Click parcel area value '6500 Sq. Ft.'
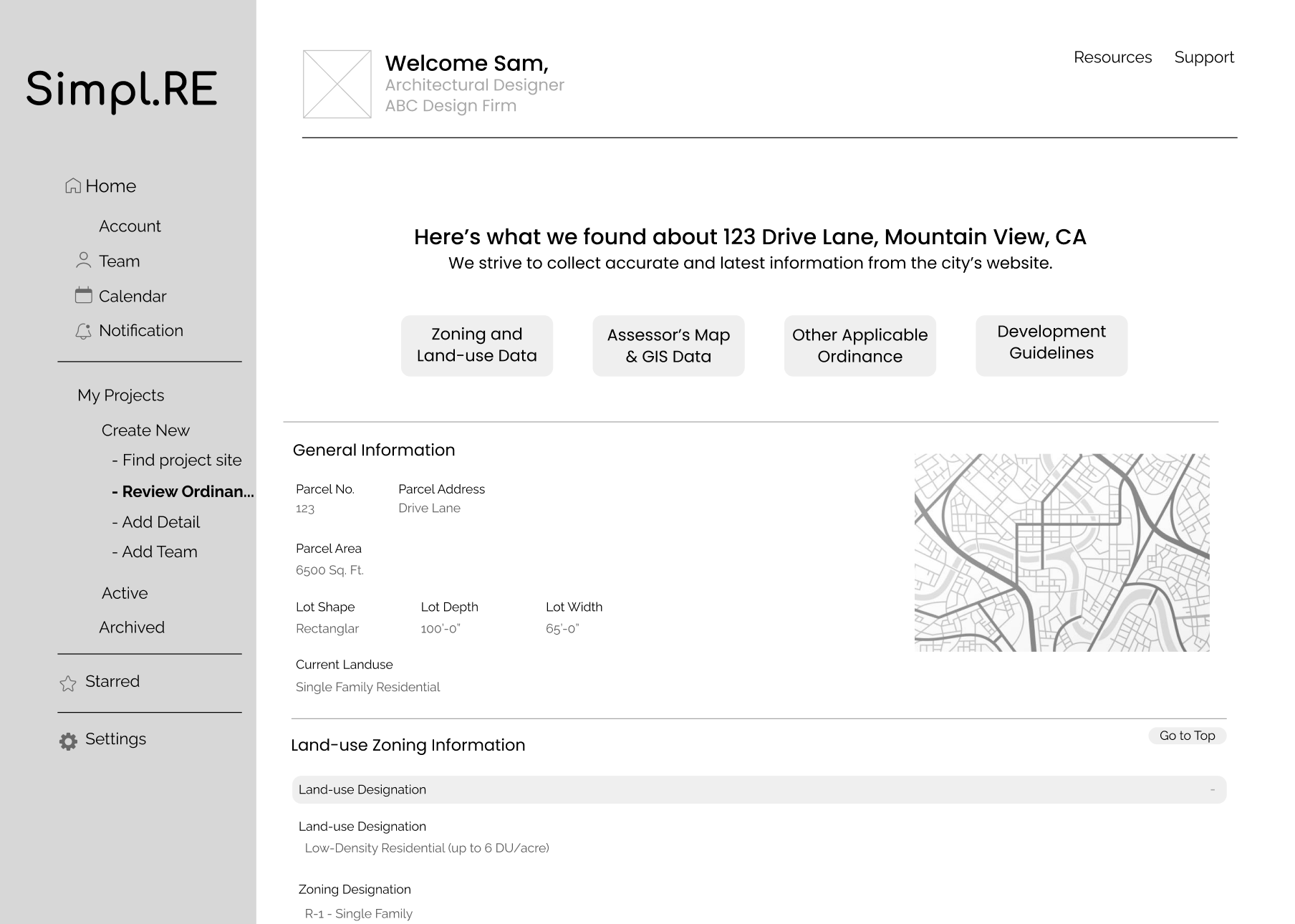The image size is (1295, 924). pos(330,570)
